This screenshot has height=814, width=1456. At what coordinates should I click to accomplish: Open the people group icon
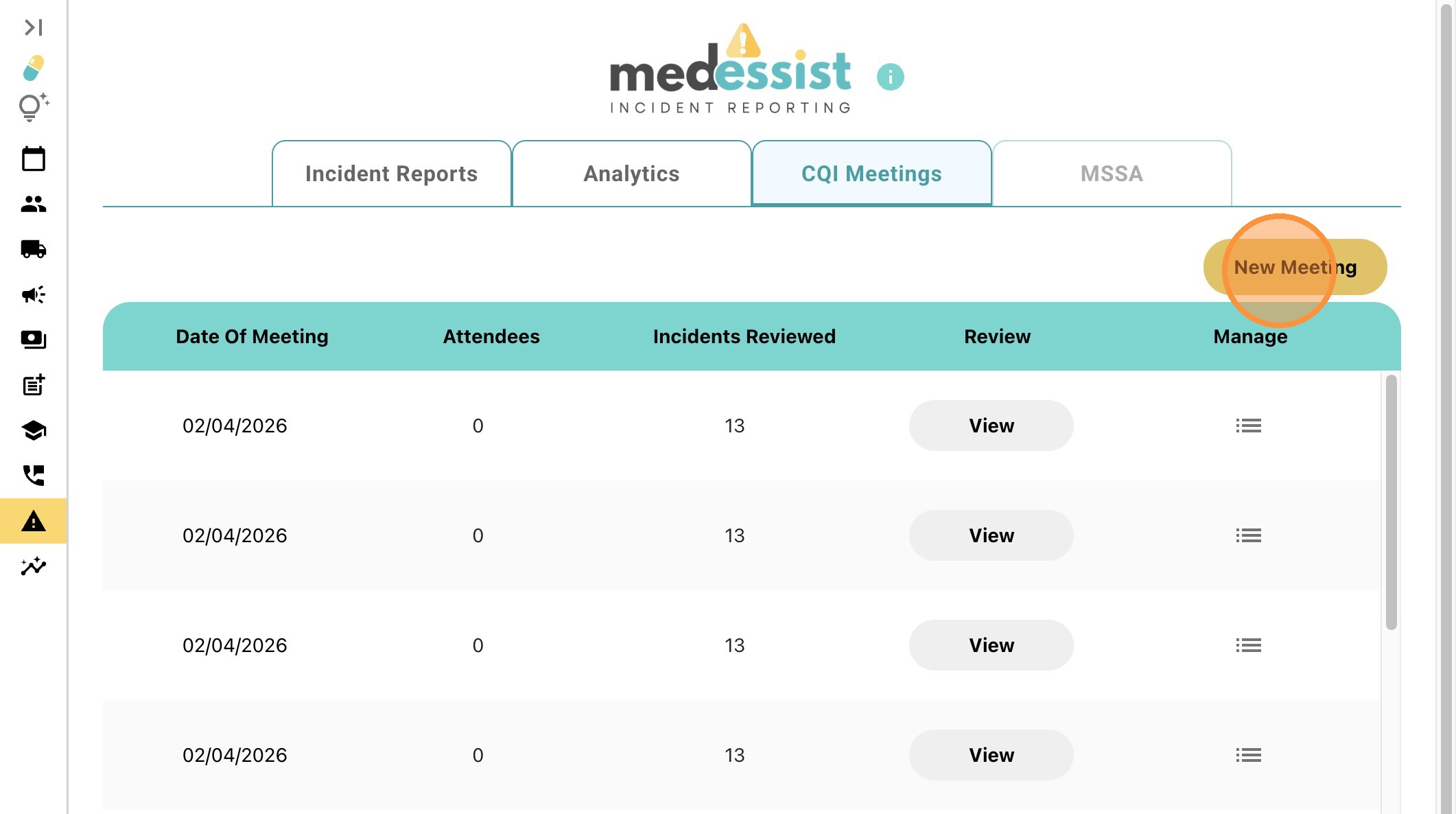[x=33, y=204]
